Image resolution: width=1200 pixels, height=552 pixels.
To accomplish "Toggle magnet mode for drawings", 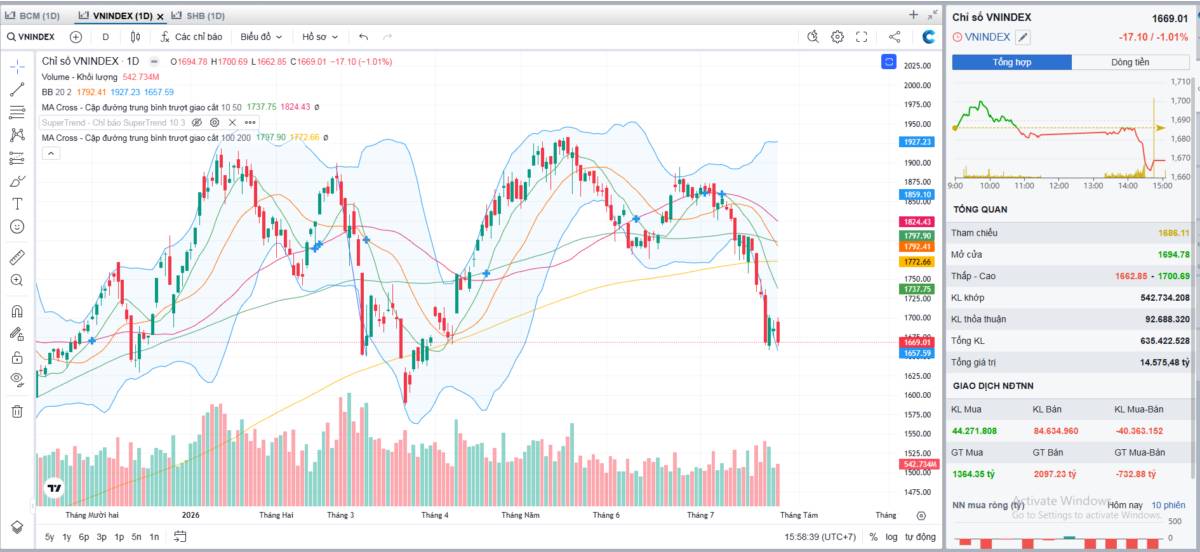I will coord(17,311).
